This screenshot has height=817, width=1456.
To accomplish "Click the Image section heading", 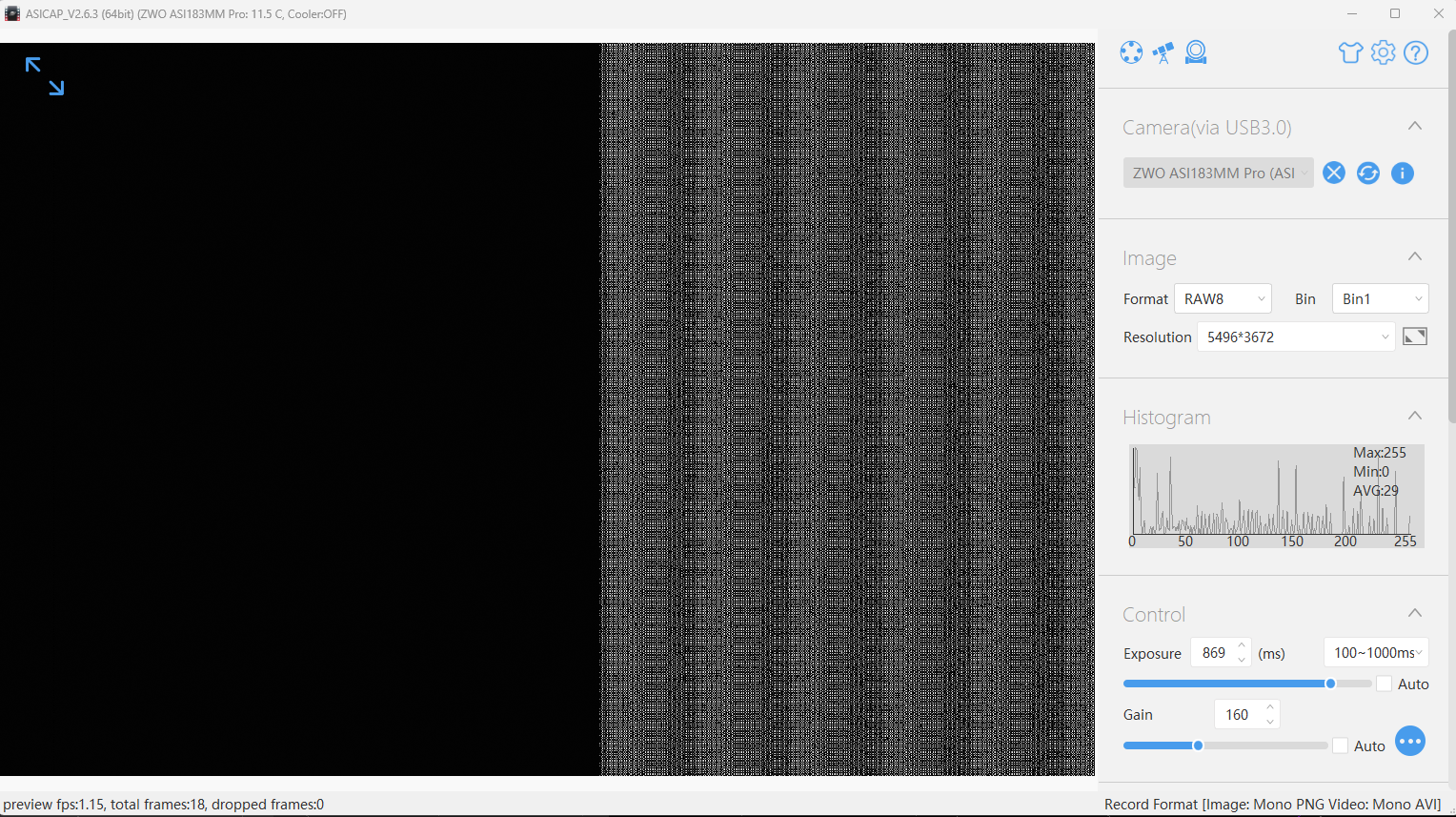I will click(1149, 257).
